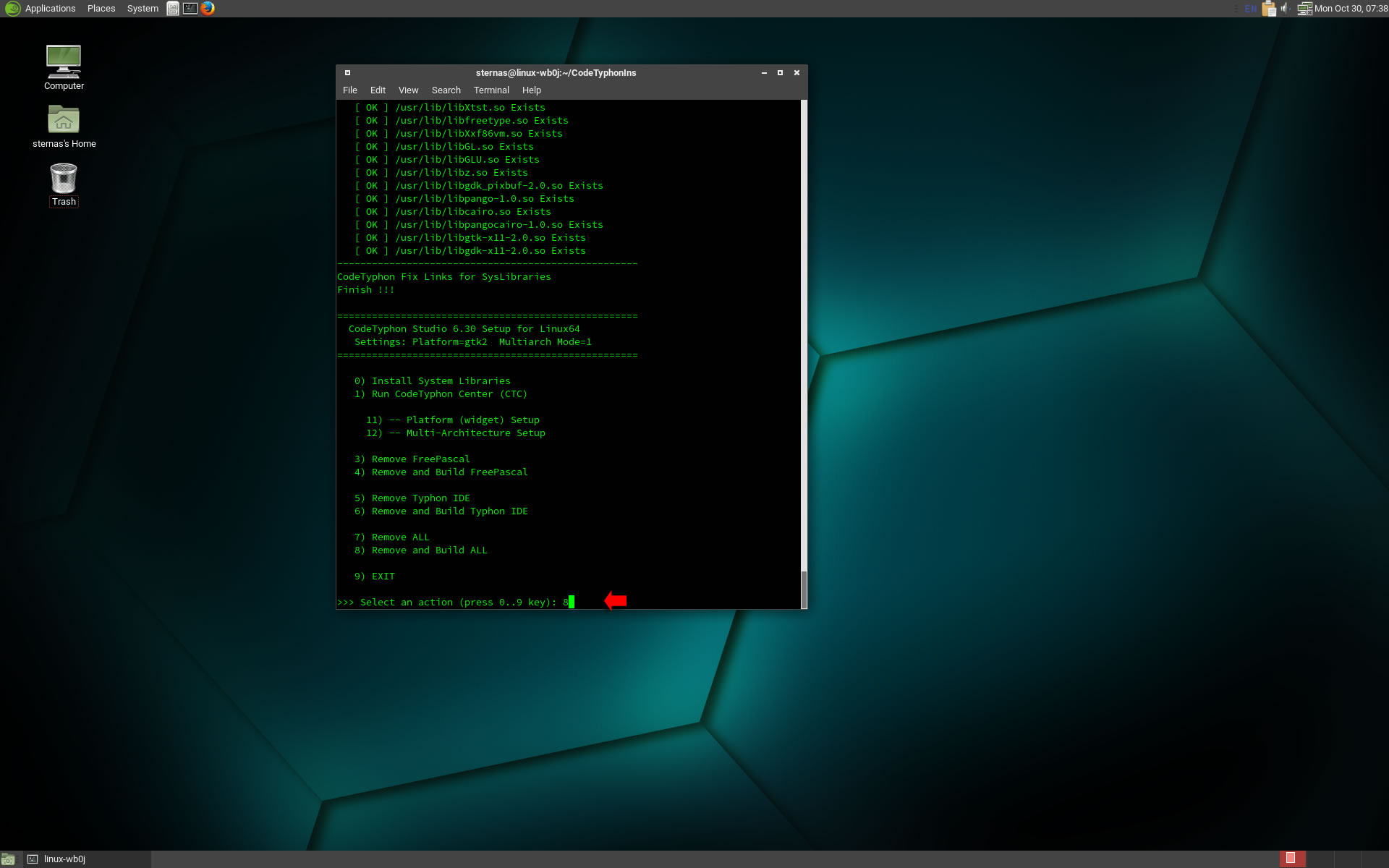The height and width of the screenshot is (868, 1389).
Task: Click the 'Remove and Build Typhon IDE' line
Action: (441, 511)
